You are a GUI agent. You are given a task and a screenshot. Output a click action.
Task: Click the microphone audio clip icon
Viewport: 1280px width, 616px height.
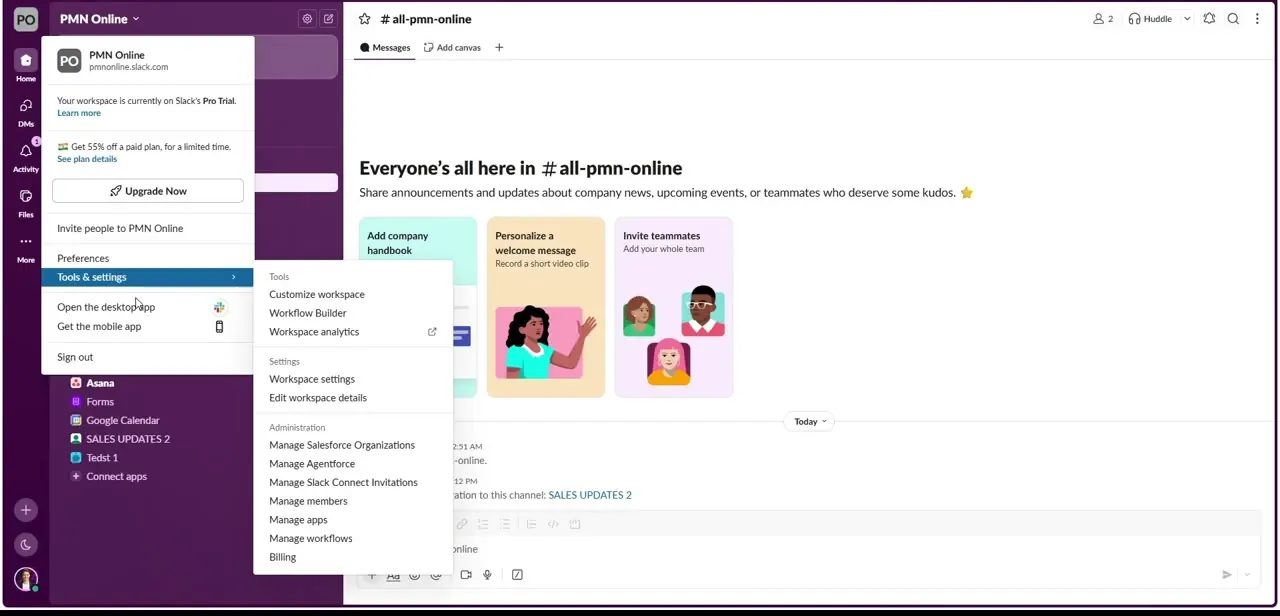tap(487, 575)
